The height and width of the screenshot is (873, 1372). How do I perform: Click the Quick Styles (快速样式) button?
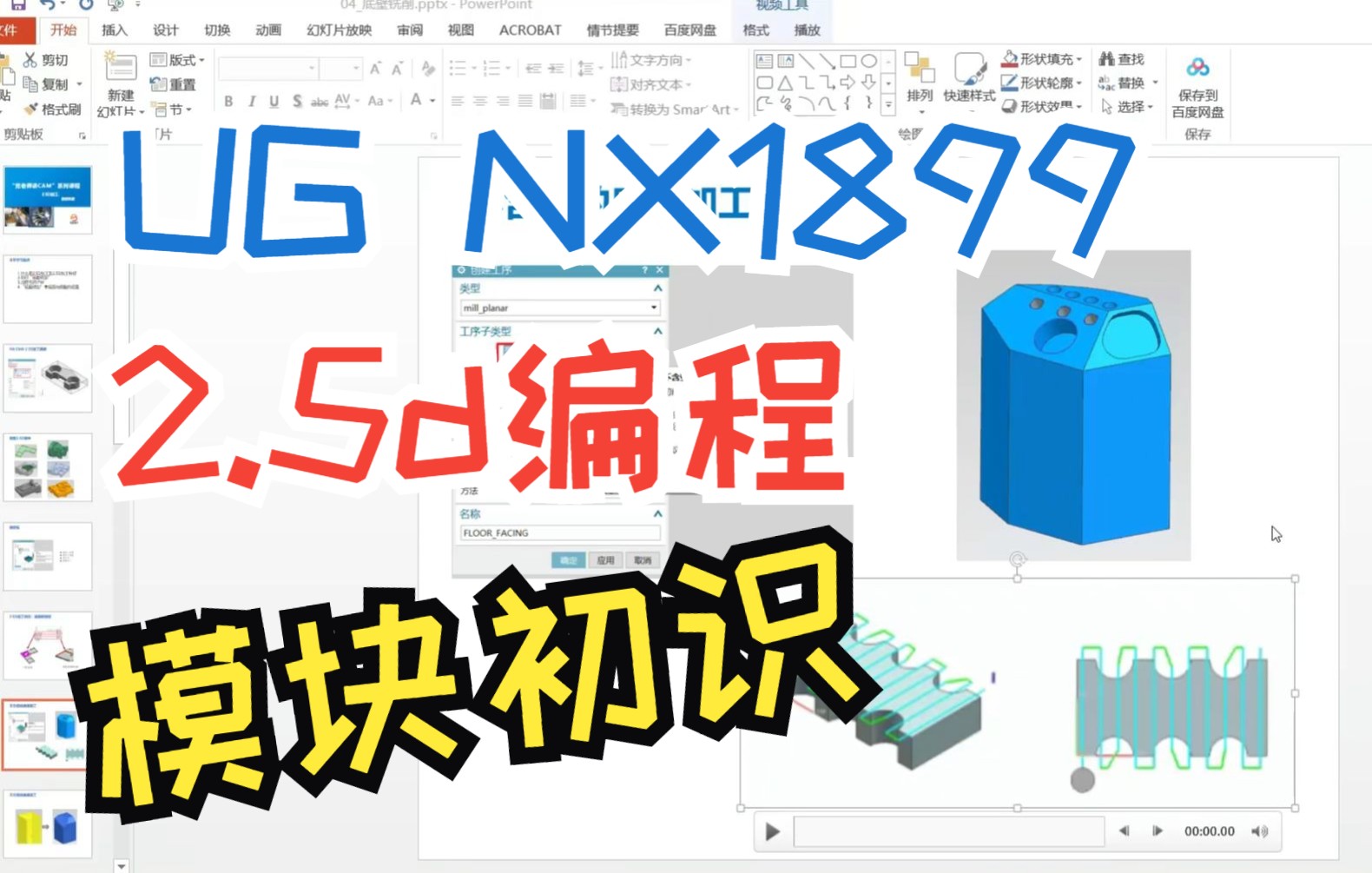coord(969,78)
